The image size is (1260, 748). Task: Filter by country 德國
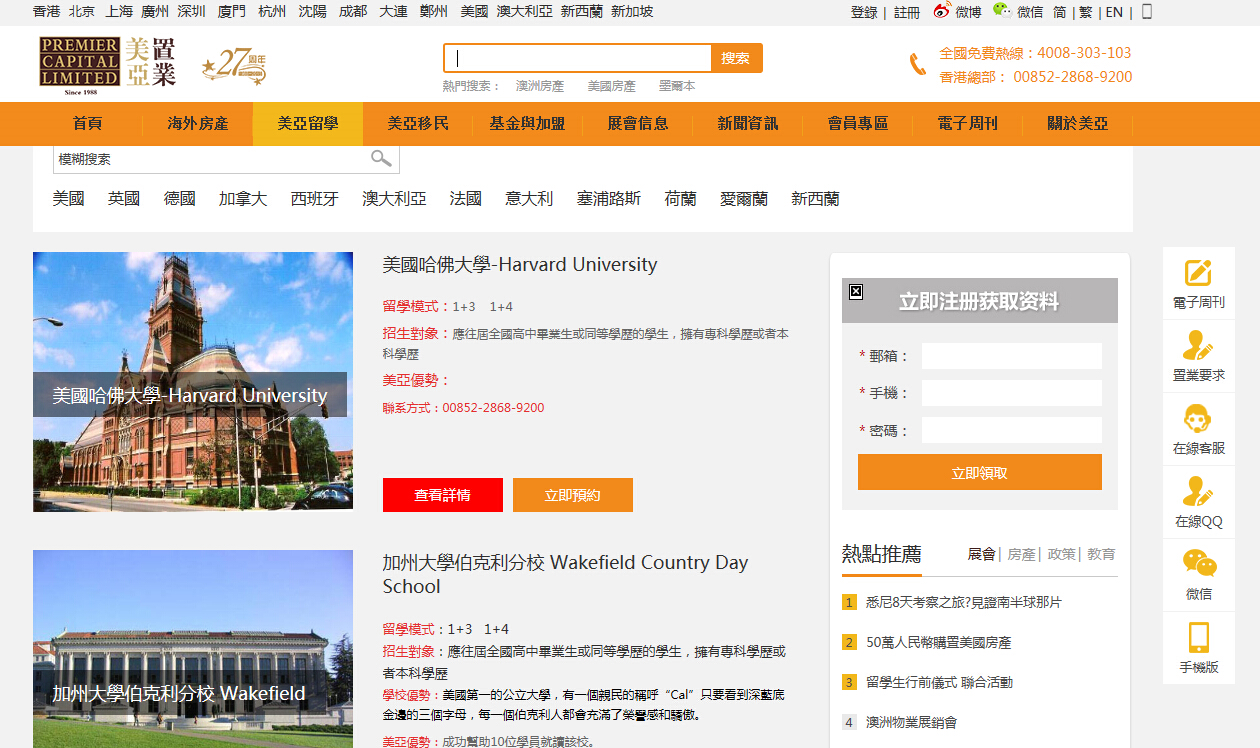(180, 199)
